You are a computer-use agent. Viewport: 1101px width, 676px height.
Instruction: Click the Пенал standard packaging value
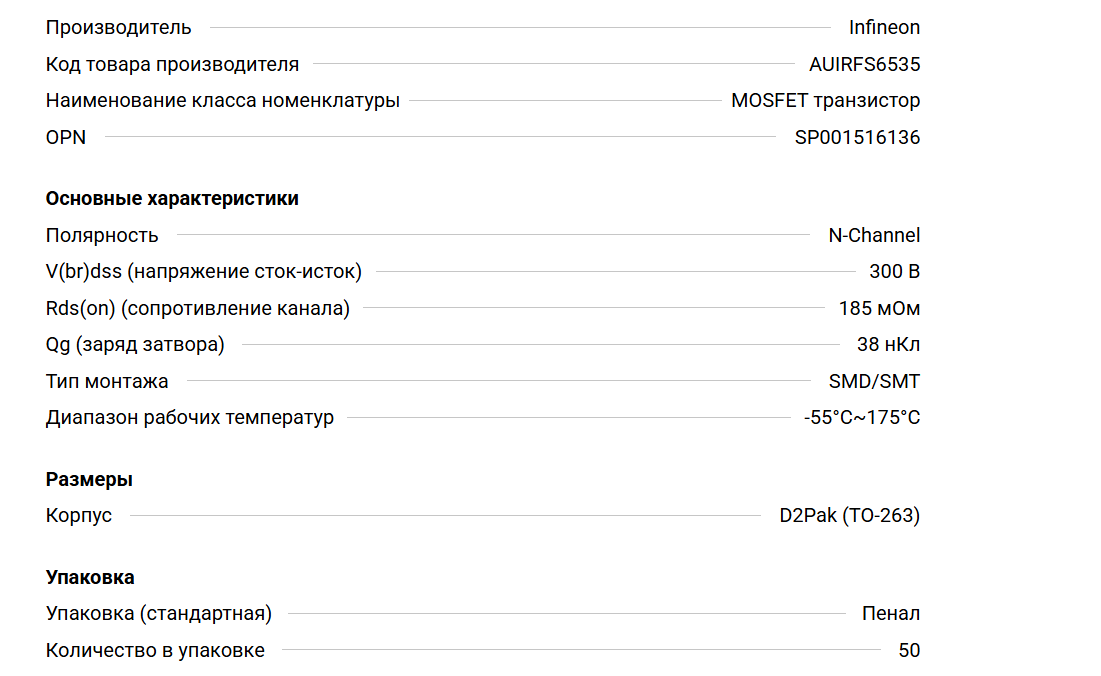click(x=890, y=614)
